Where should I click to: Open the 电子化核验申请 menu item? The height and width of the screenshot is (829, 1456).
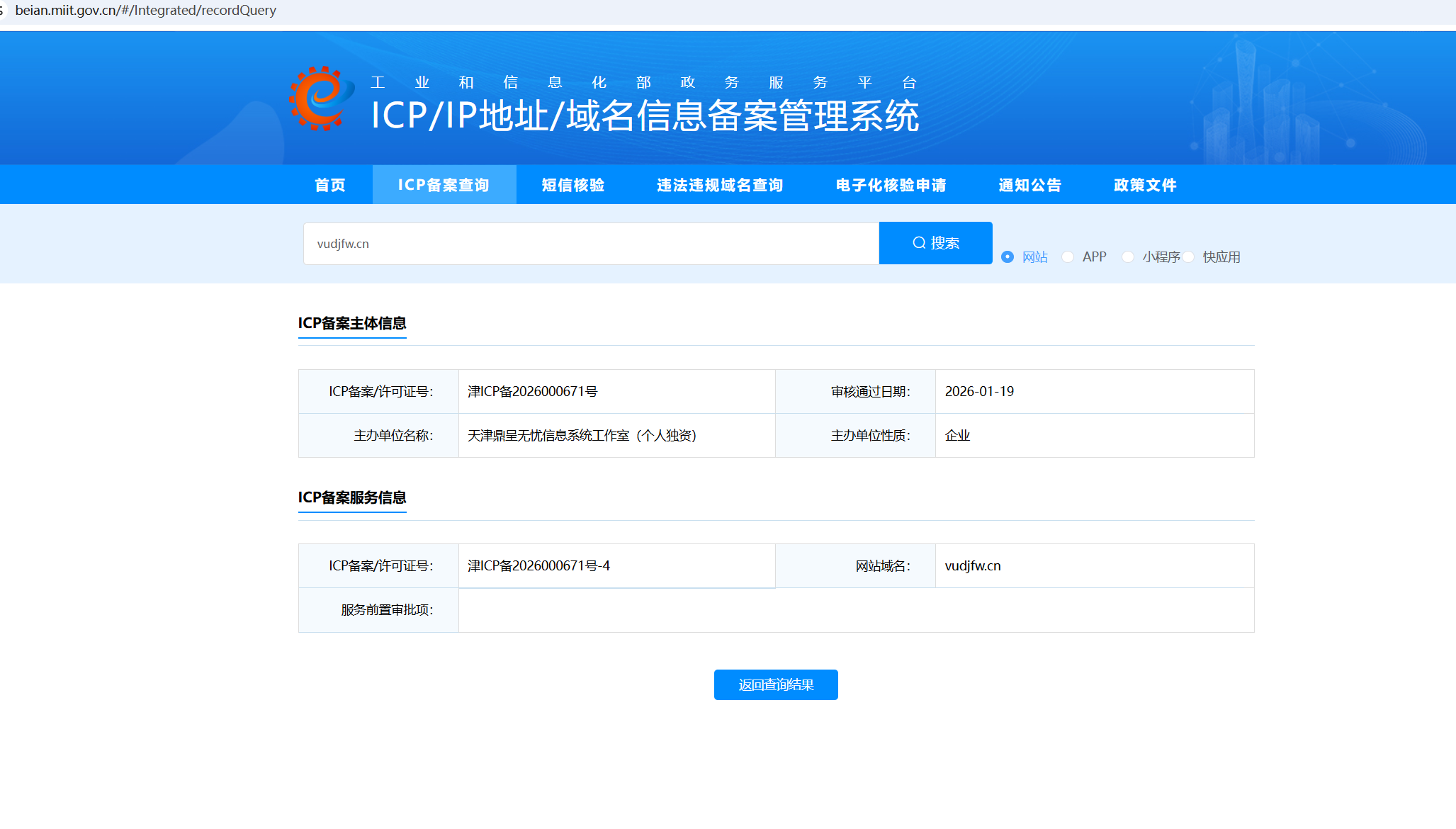coord(891,185)
